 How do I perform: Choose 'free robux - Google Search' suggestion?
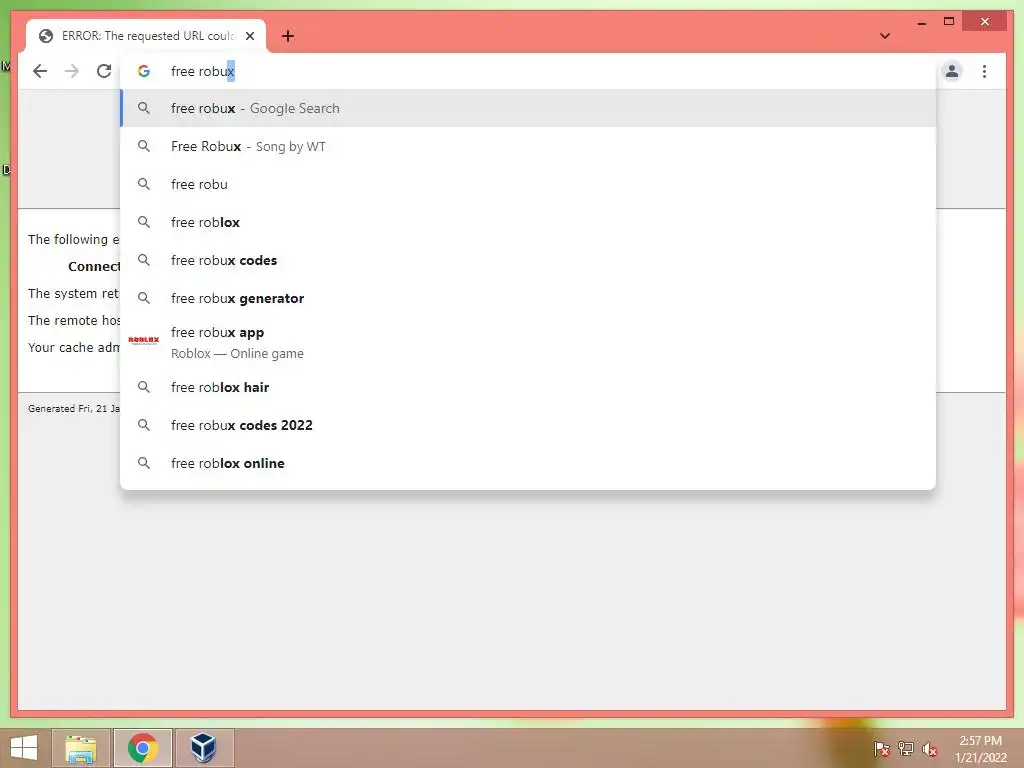point(528,108)
